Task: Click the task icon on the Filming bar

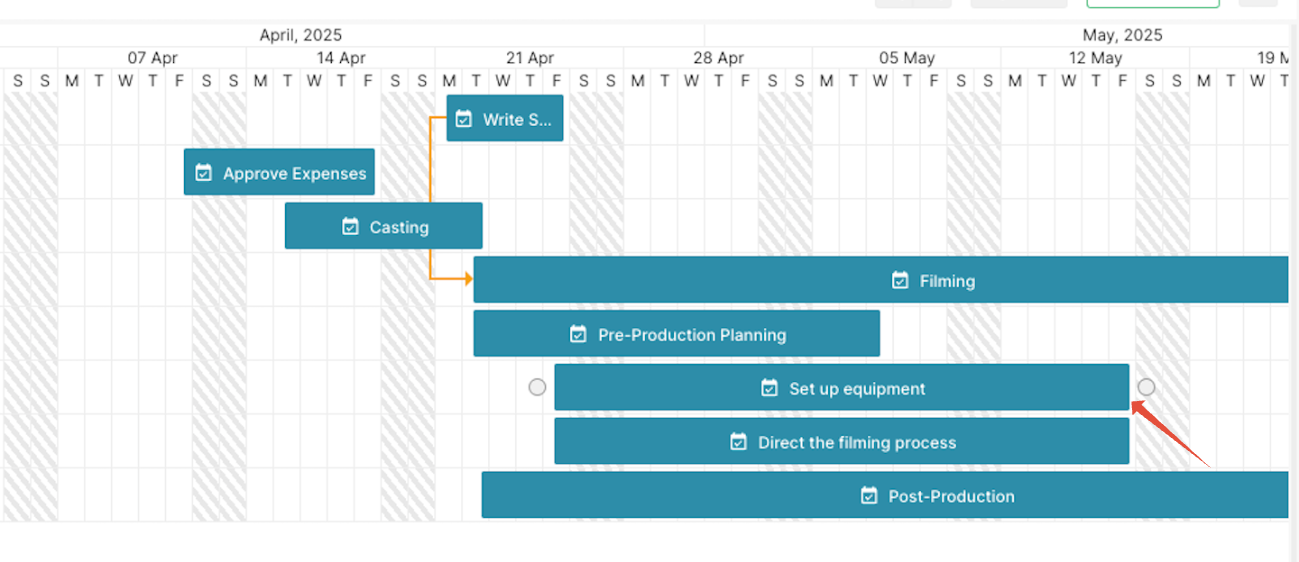Action: (900, 281)
